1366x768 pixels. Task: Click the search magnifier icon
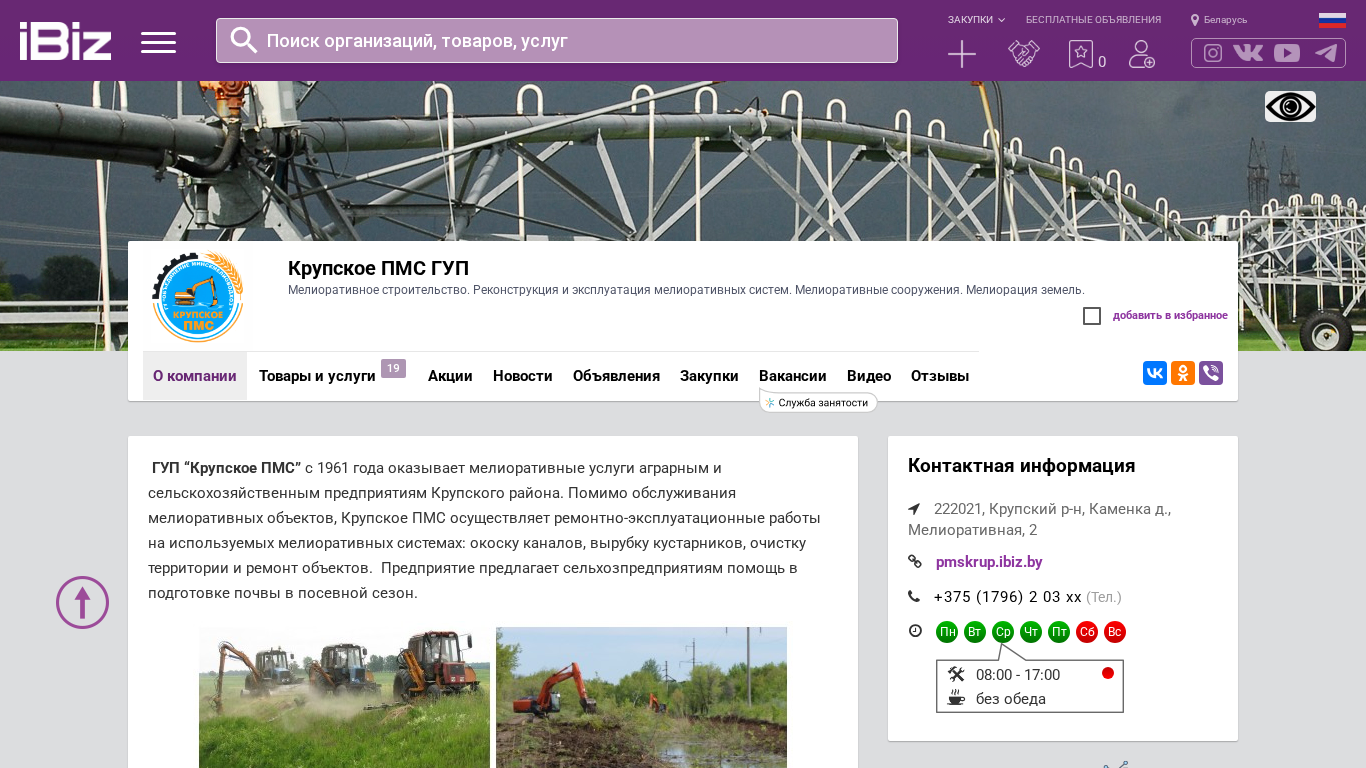tap(244, 40)
